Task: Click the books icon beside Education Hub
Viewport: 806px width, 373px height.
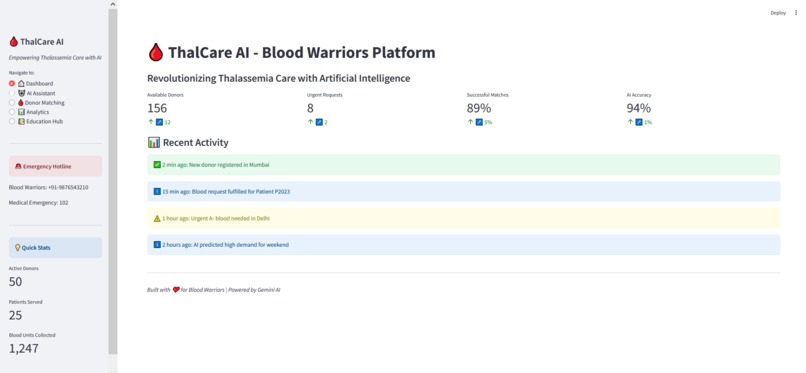Action: coord(21,121)
